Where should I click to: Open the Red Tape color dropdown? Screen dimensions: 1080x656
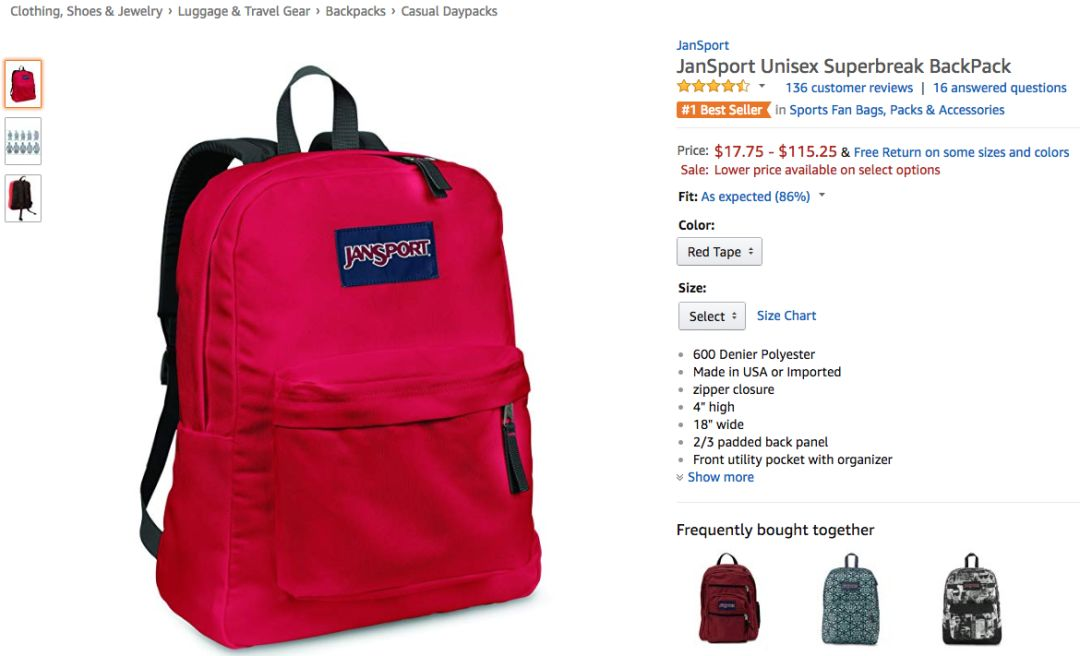point(719,252)
